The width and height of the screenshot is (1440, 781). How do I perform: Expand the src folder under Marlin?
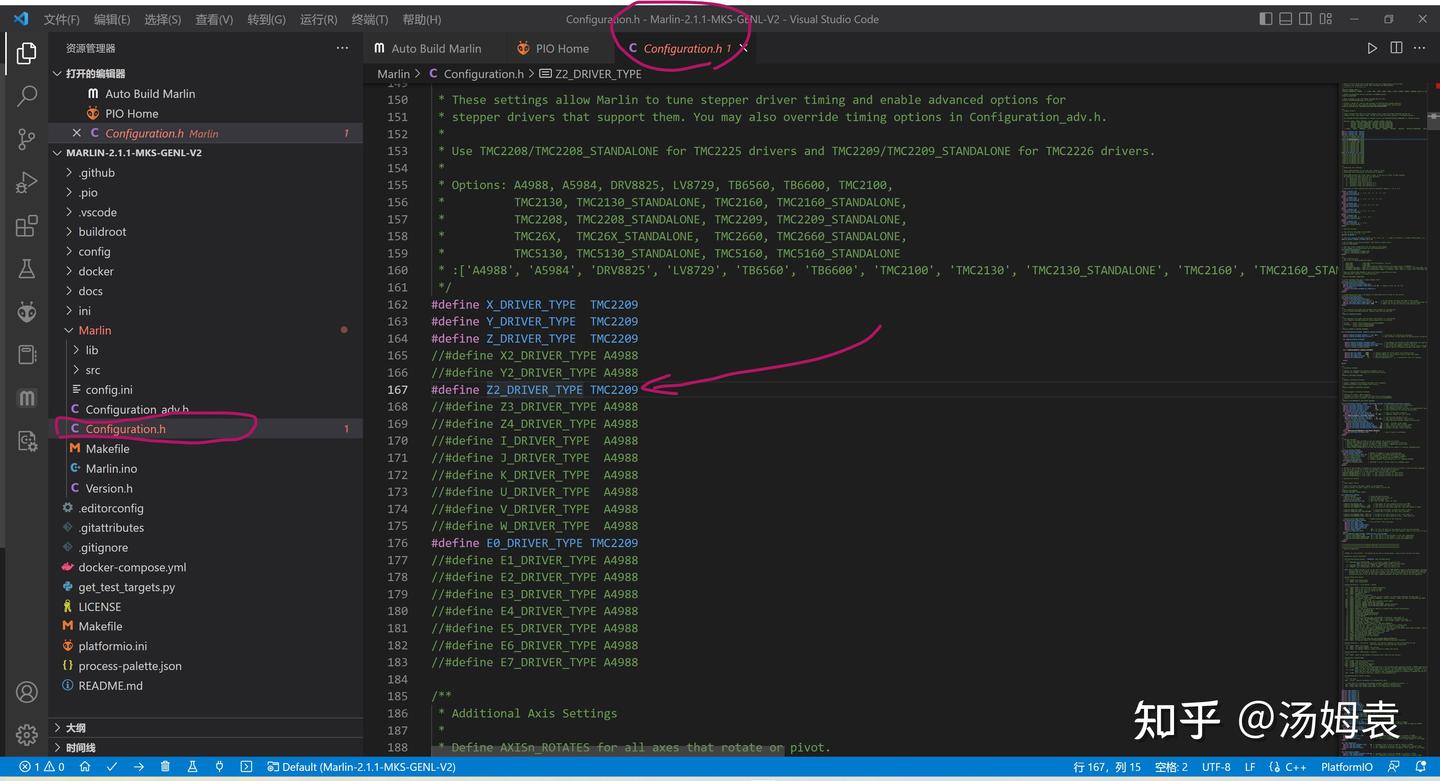(x=92, y=370)
